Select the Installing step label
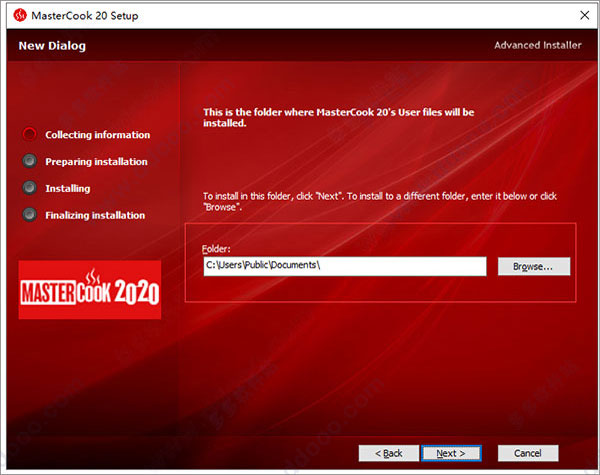This screenshot has height=475, width=600. (x=68, y=189)
